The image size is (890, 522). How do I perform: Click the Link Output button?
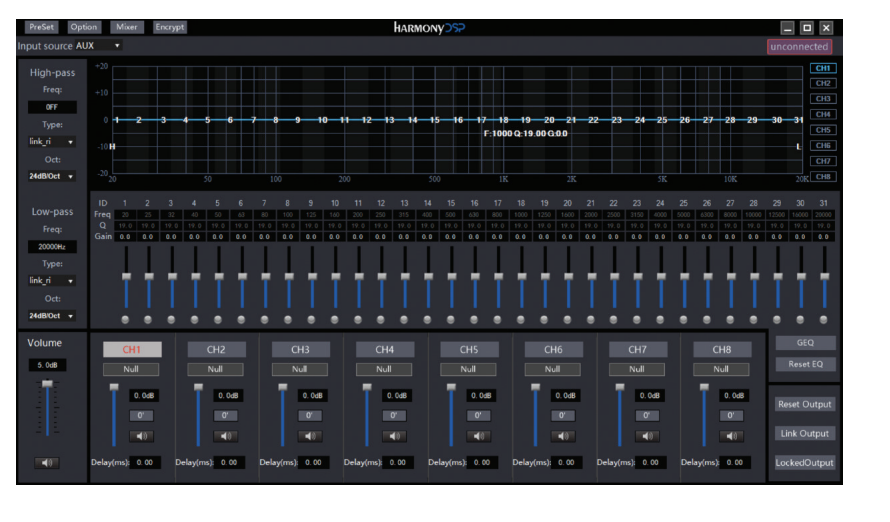[805, 433]
